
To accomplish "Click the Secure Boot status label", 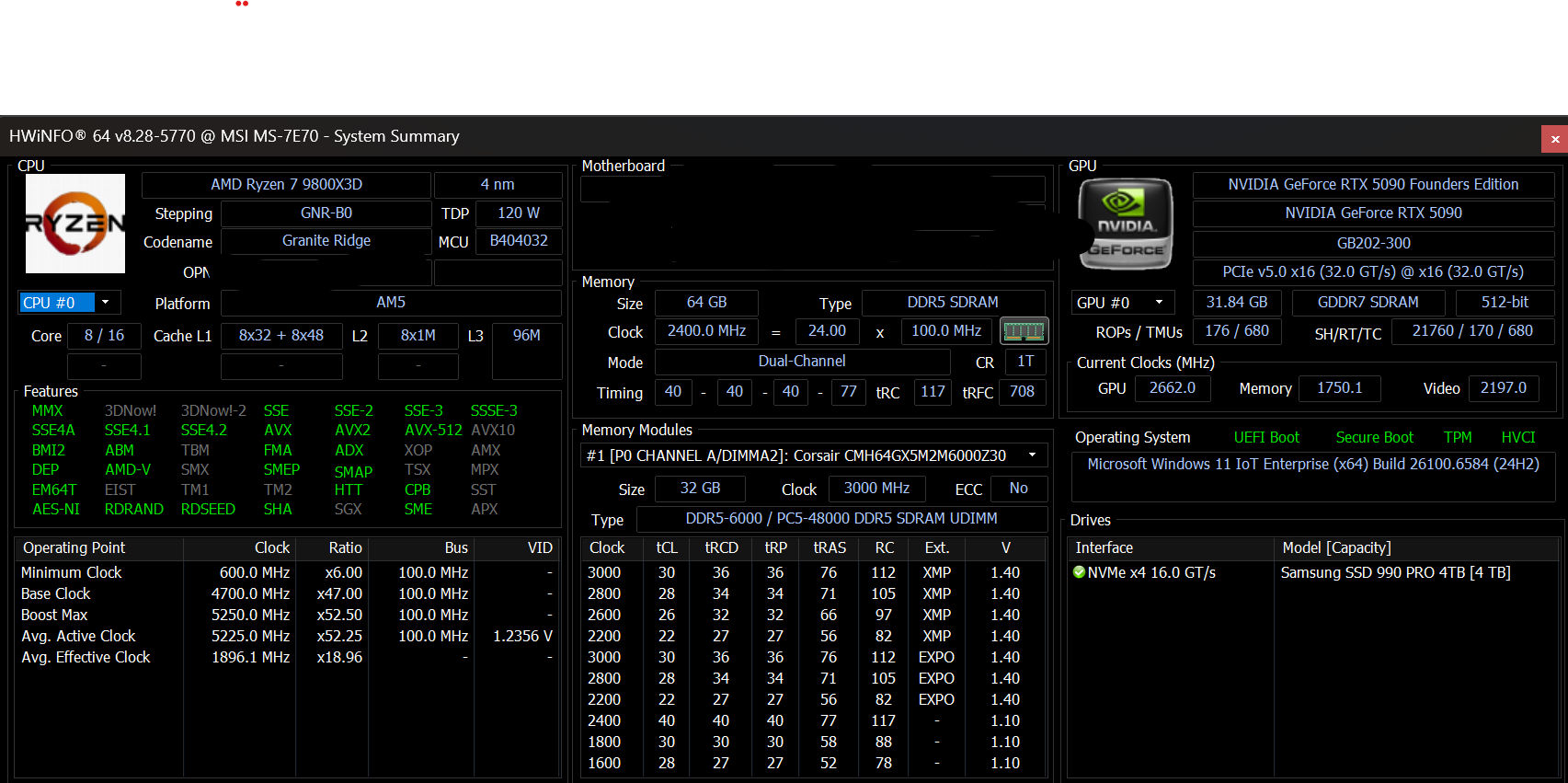I will click(1374, 438).
